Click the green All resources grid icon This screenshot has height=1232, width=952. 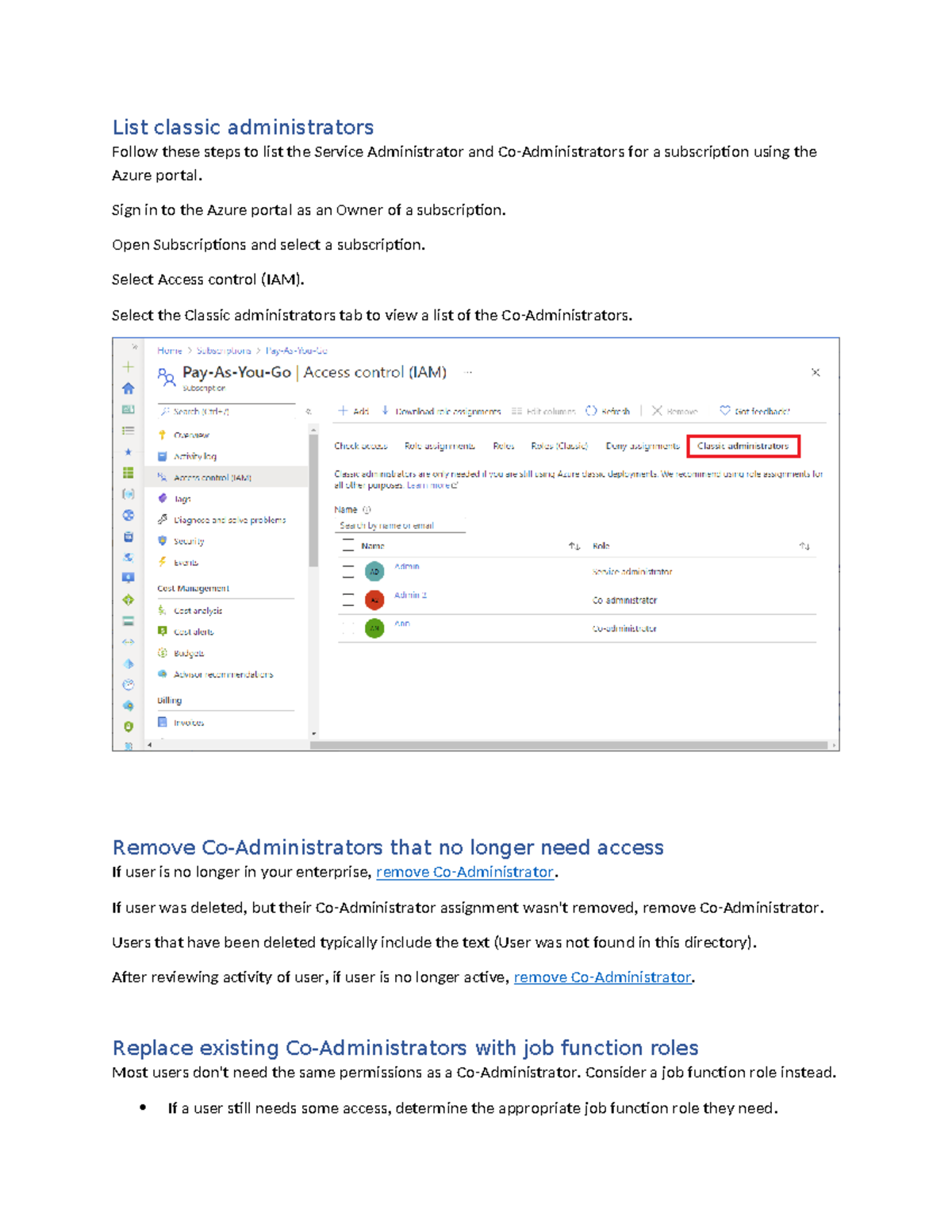click(129, 473)
